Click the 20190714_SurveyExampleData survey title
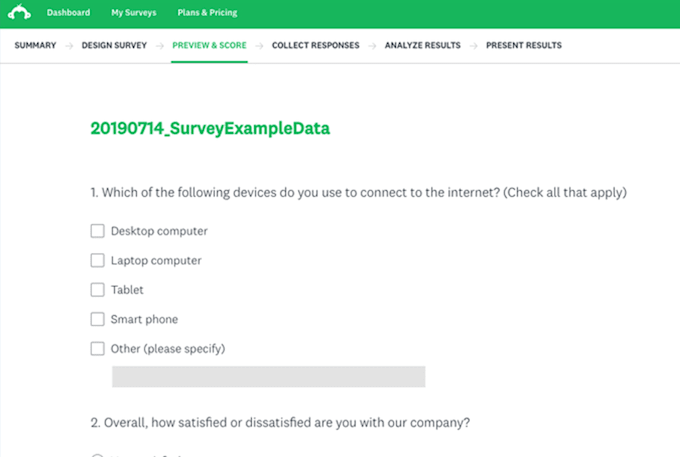 (x=210, y=128)
